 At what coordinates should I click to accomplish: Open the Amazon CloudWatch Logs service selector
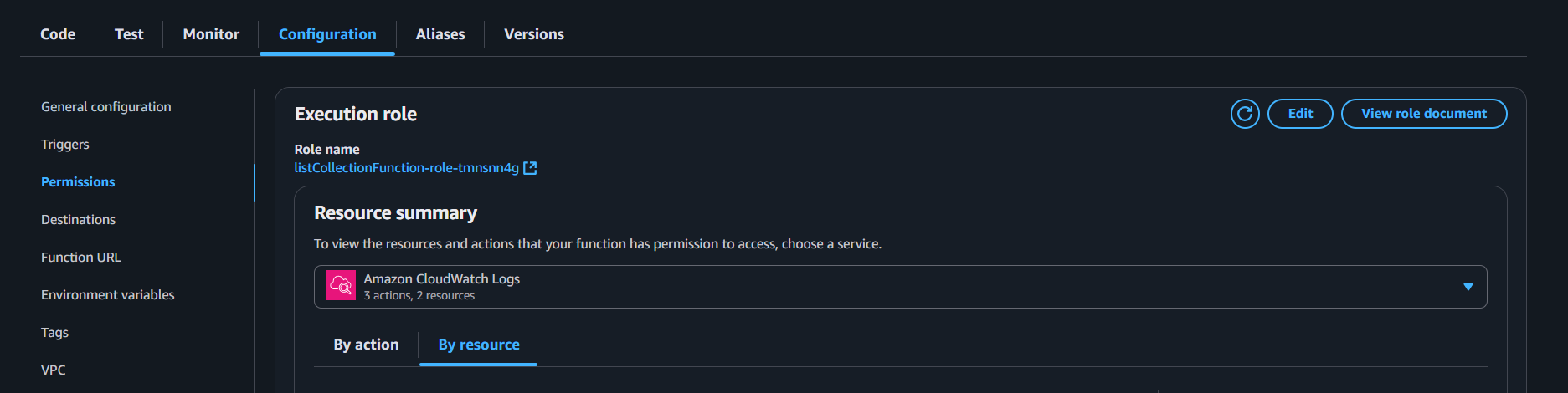coord(900,287)
